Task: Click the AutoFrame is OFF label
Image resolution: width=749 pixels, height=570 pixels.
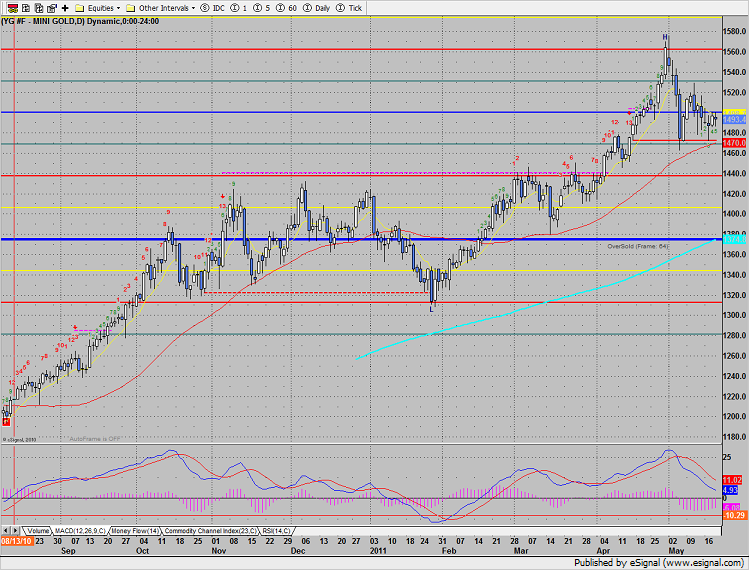Action: coord(95,439)
